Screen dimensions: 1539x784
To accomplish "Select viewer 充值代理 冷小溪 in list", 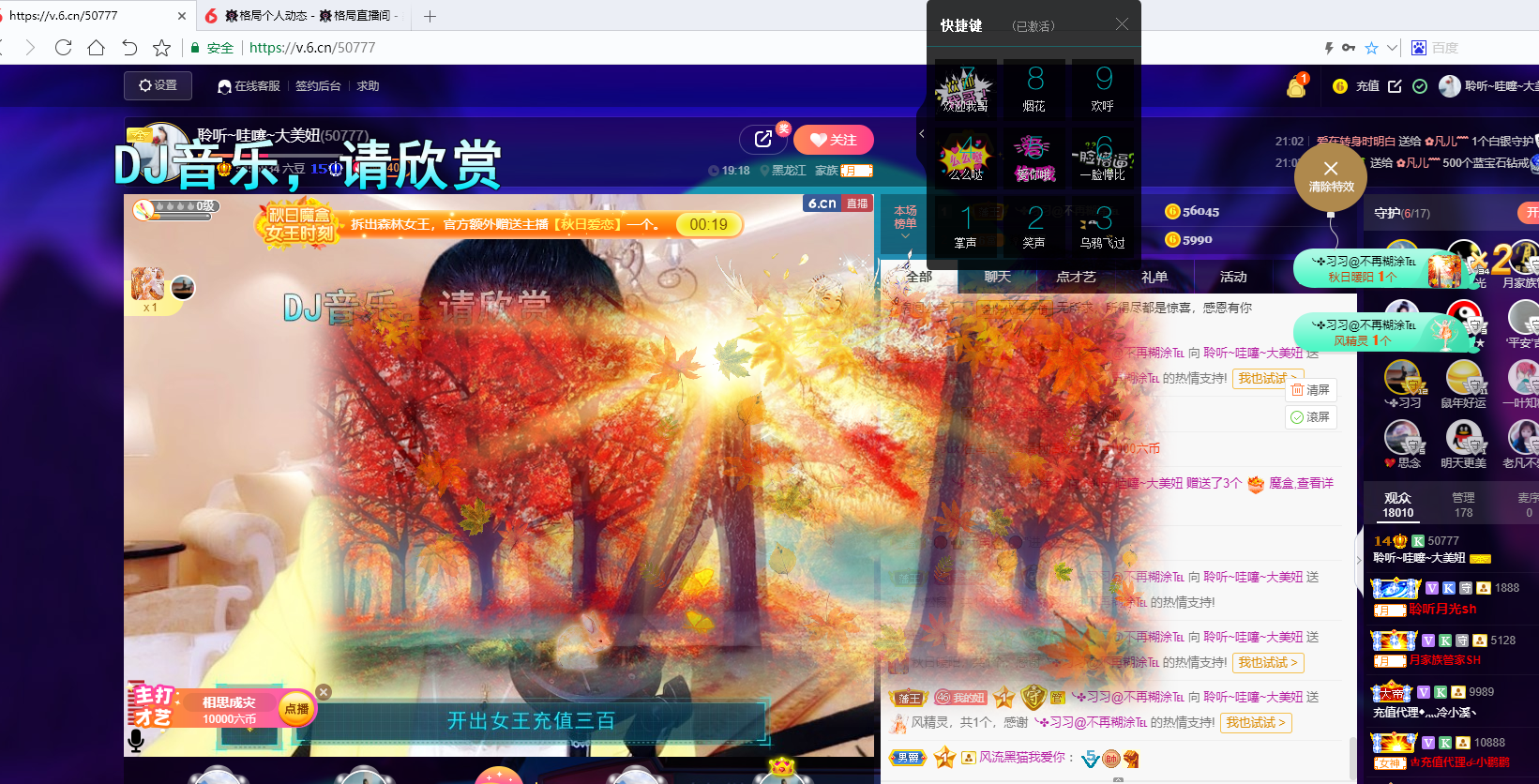I will pos(1425,712).
